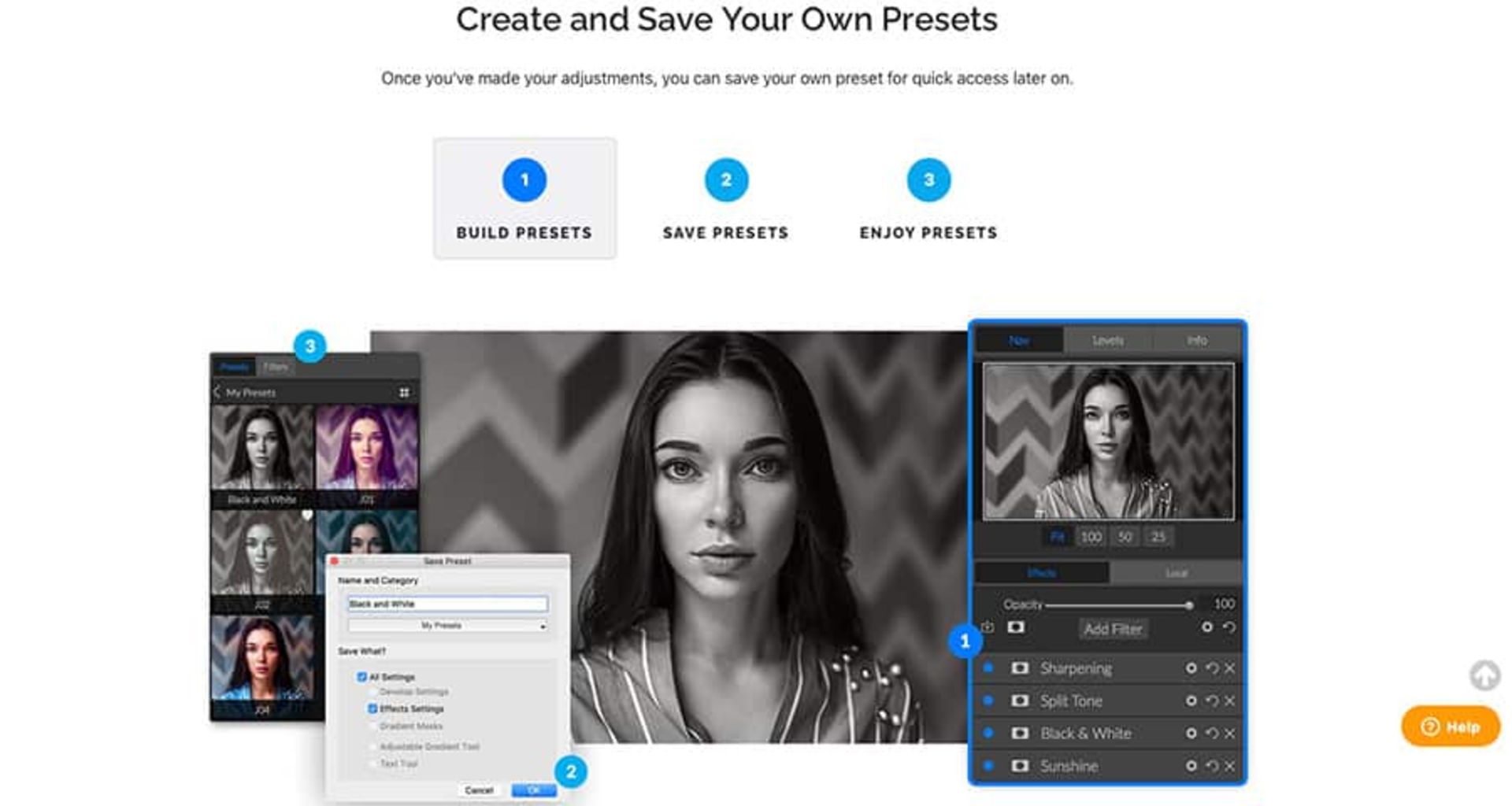Click the Sunshine filter options circle icon

pos(1191,765)
